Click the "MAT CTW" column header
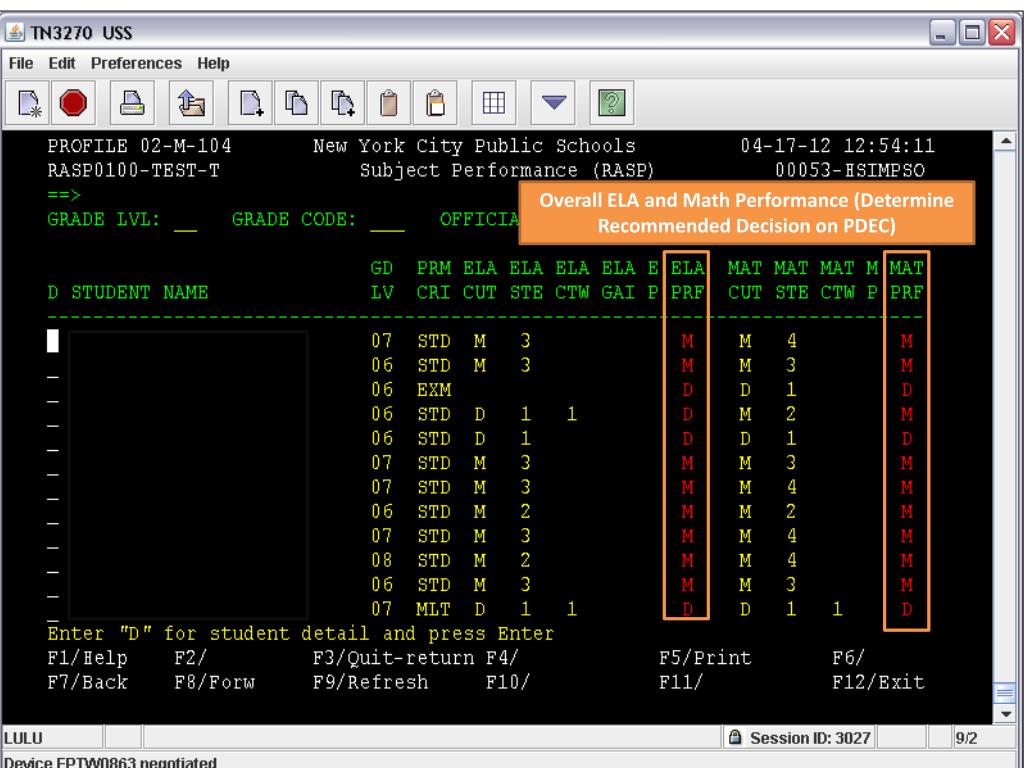The height and width of the screenshot is (768, 1024). pyautogui.click(x=837, y=280)
